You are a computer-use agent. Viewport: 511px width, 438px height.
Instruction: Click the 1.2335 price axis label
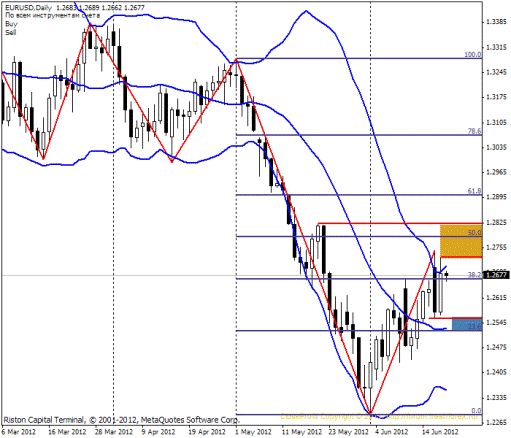click(496, 398)
